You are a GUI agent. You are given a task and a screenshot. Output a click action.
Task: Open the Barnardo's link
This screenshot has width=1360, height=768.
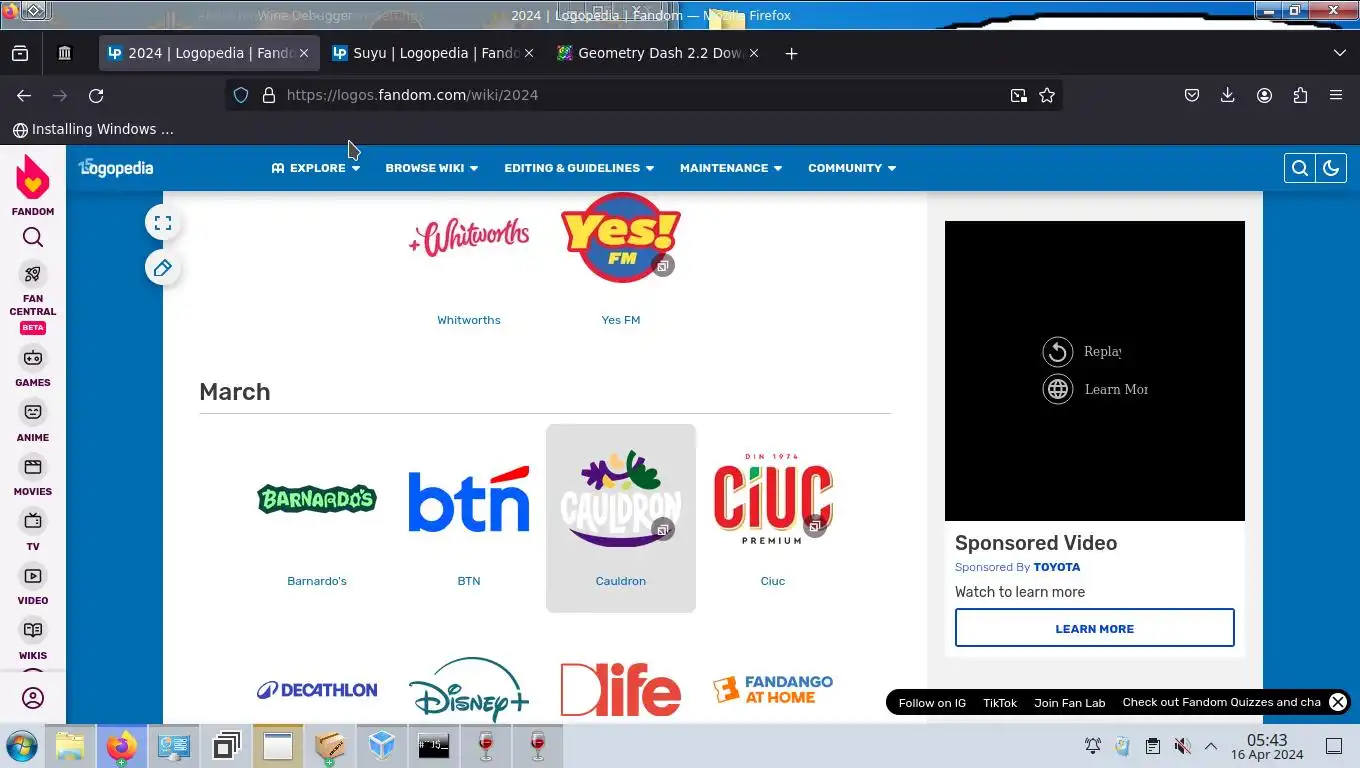[317, 581]
